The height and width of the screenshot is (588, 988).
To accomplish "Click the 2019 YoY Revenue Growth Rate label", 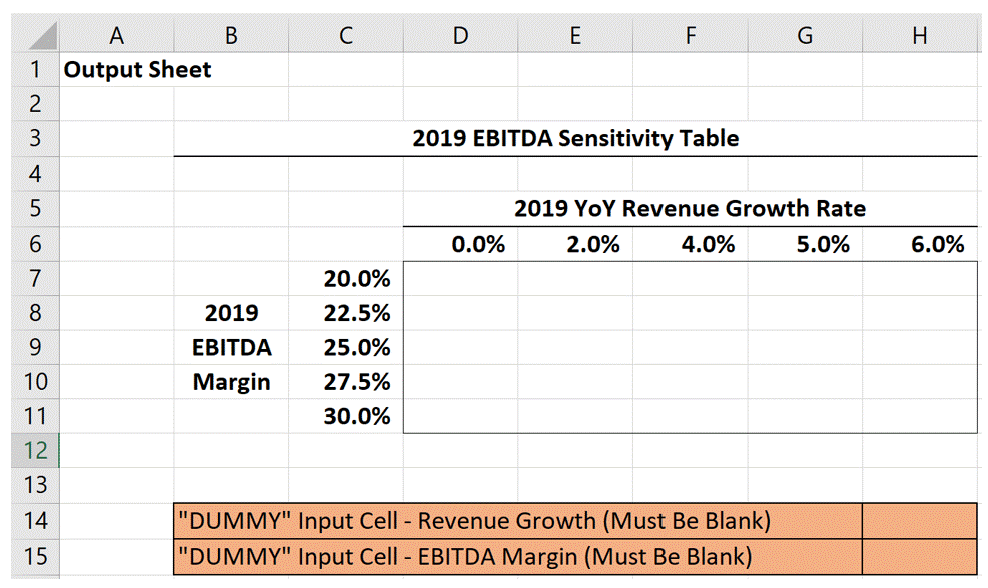I will tap(690, 208).
